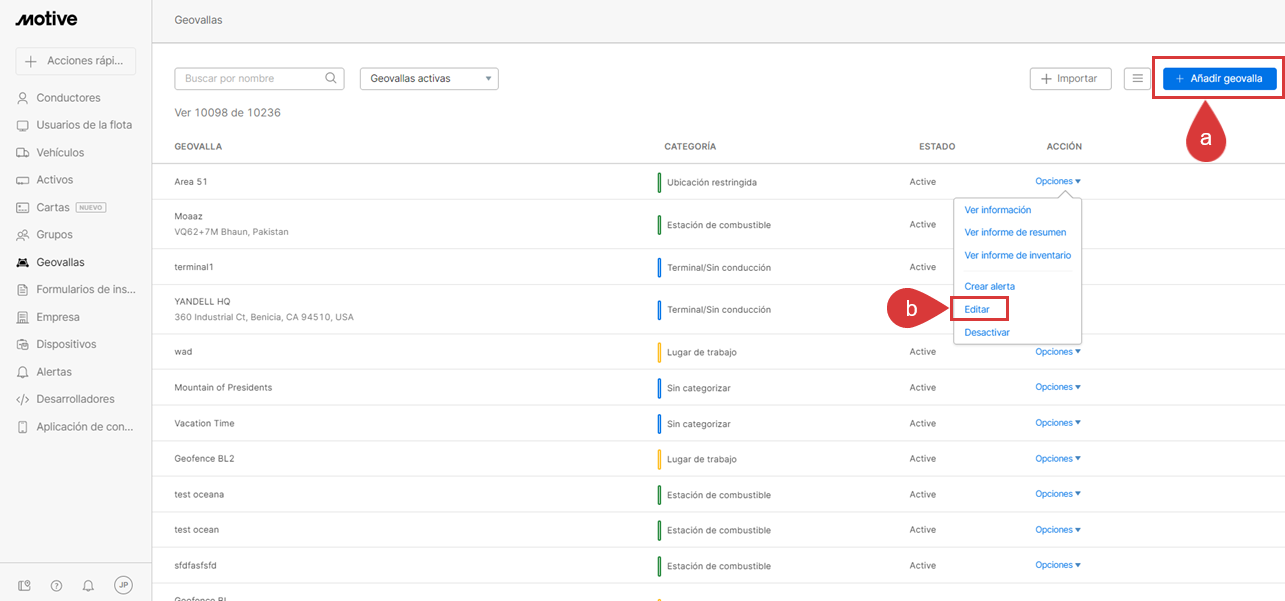The width and height of the screenshot is (1285, 601).
Task: Click the Formularios de inspección icon
Action: (x=23, y=289)
